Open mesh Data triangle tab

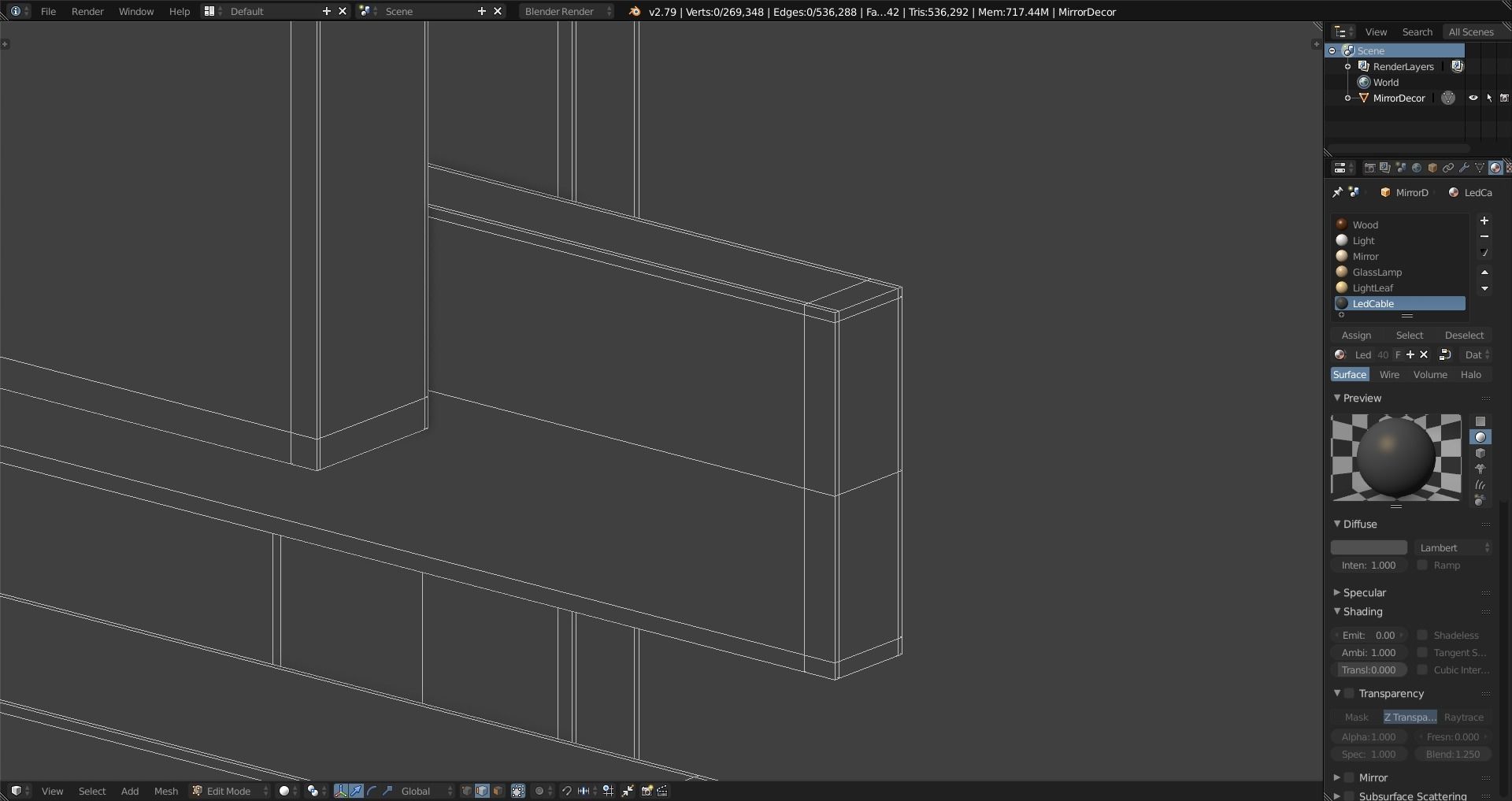1480,168
